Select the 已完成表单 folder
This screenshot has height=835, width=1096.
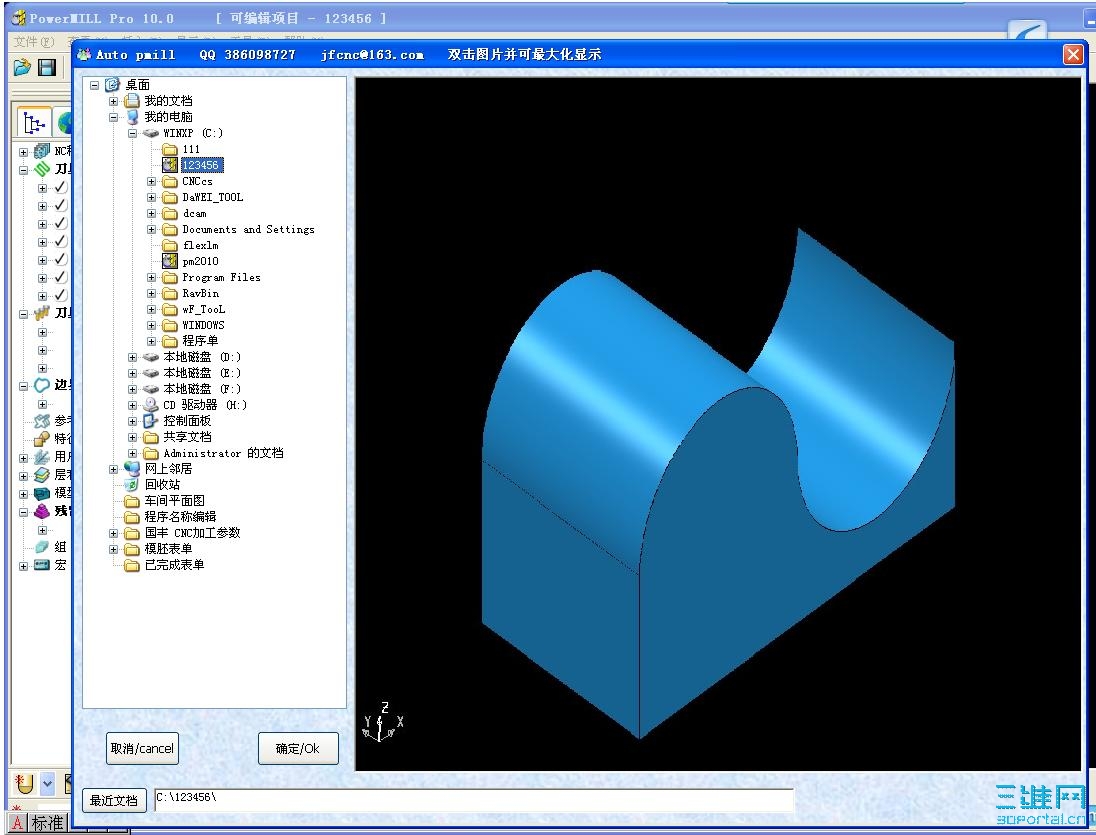tap(175, 565)
